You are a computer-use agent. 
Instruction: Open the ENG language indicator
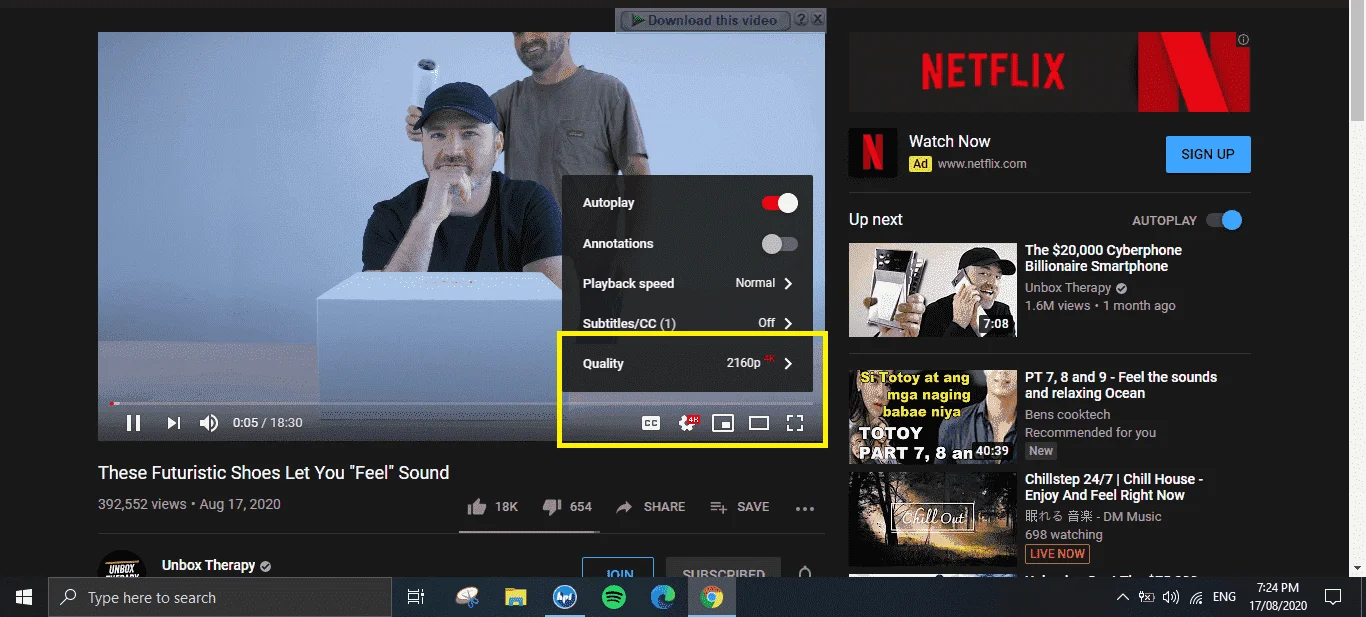pos(1224,597)
